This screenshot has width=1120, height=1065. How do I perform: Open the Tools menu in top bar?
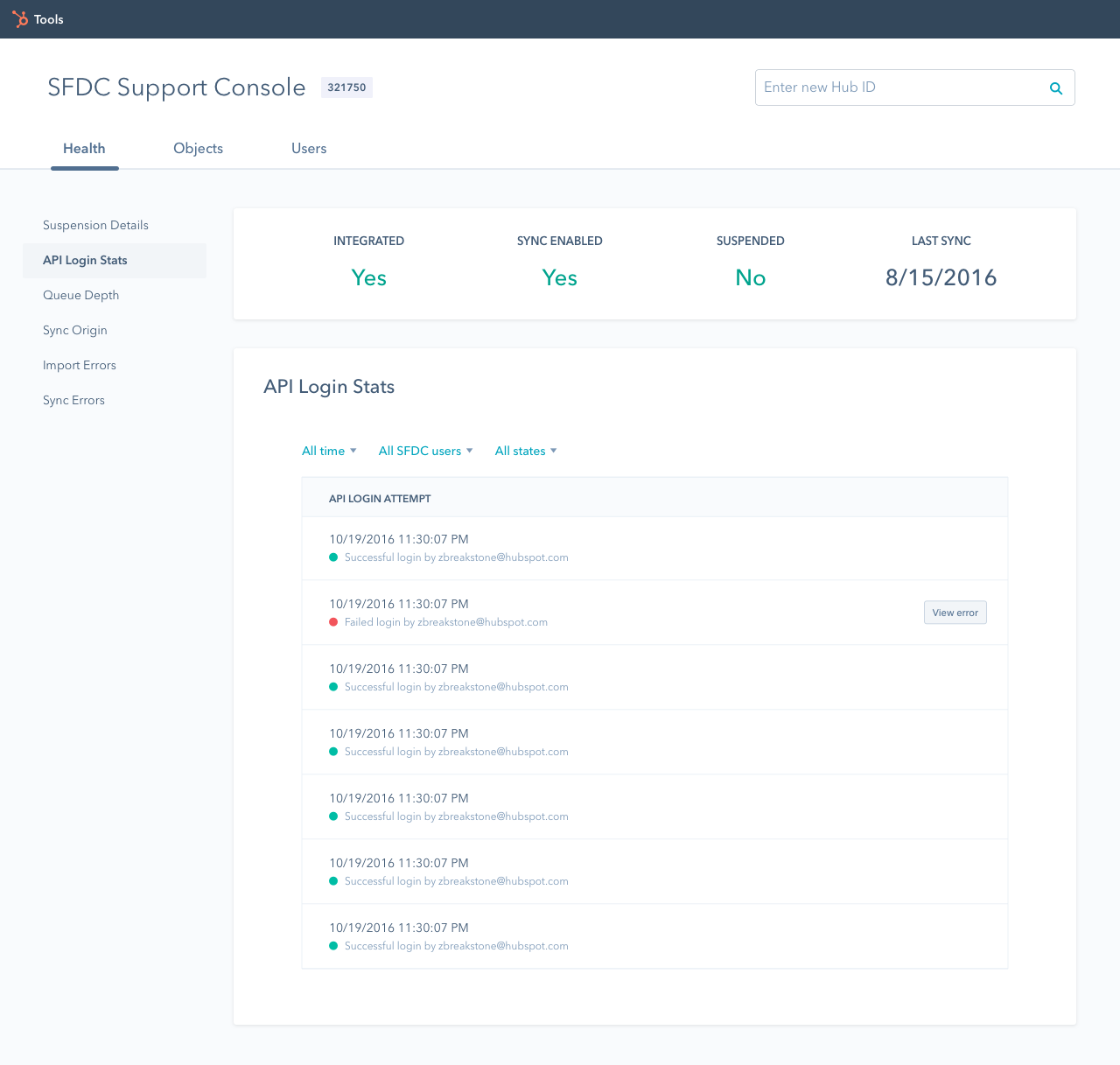tap(49, 19)
